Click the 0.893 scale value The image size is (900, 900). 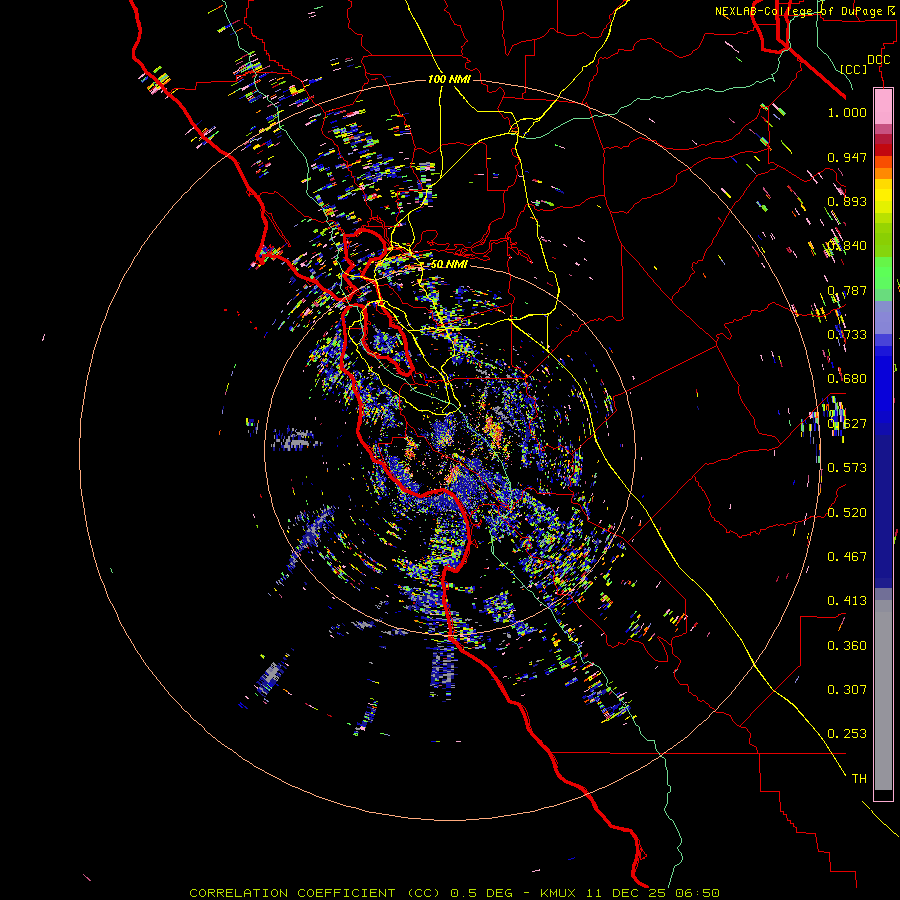tap(847, 201)
